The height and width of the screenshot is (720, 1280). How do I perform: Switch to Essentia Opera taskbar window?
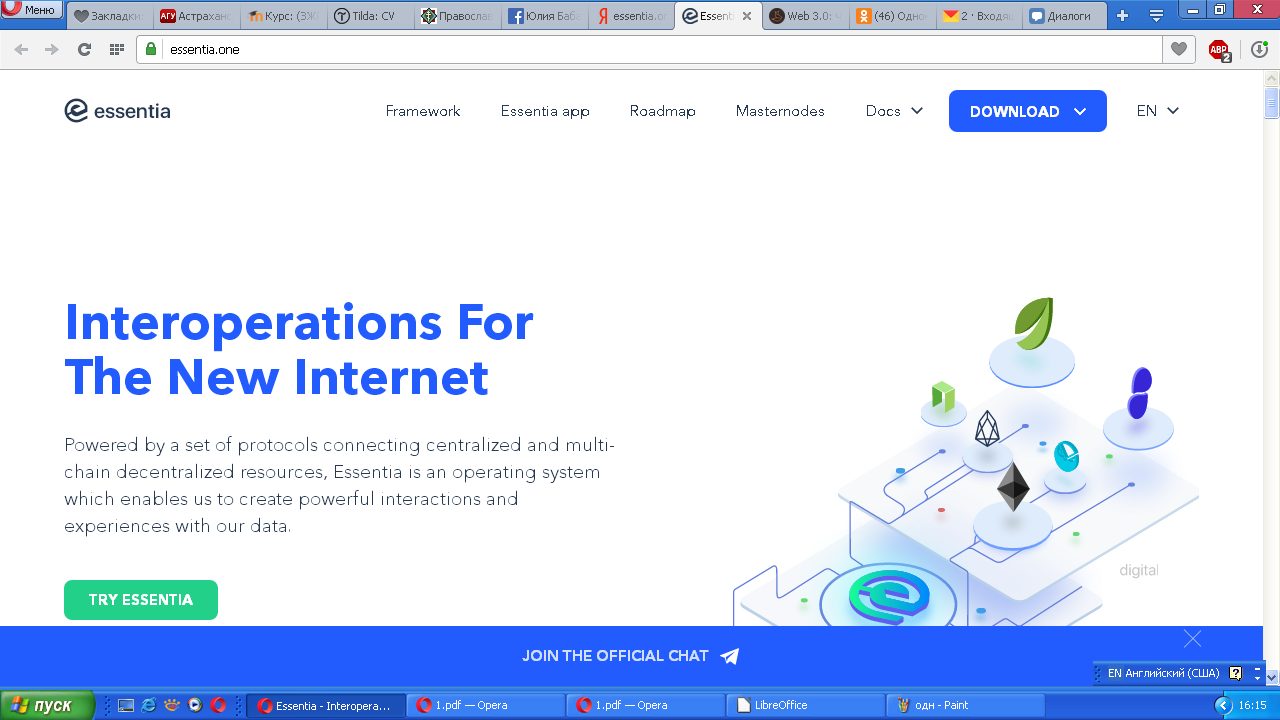326,705
